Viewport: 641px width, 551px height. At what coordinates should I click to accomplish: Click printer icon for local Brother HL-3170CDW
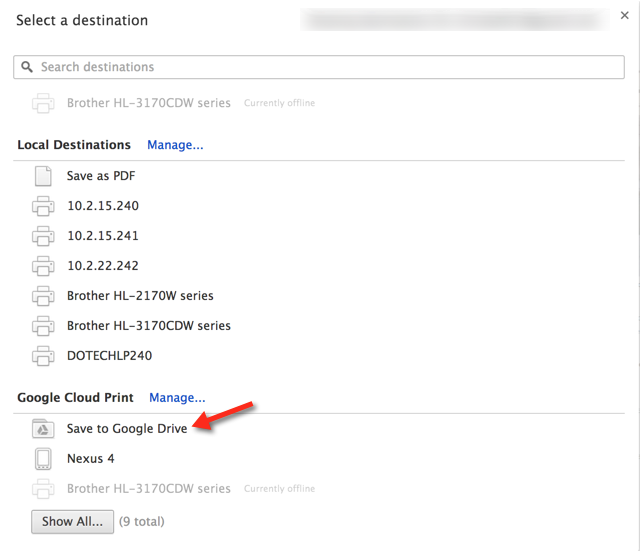point(43,326)
